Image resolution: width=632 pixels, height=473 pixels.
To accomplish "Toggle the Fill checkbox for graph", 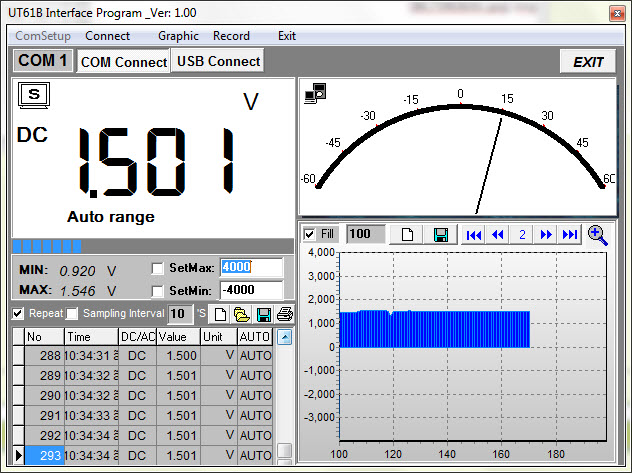I will pos(309,234).
